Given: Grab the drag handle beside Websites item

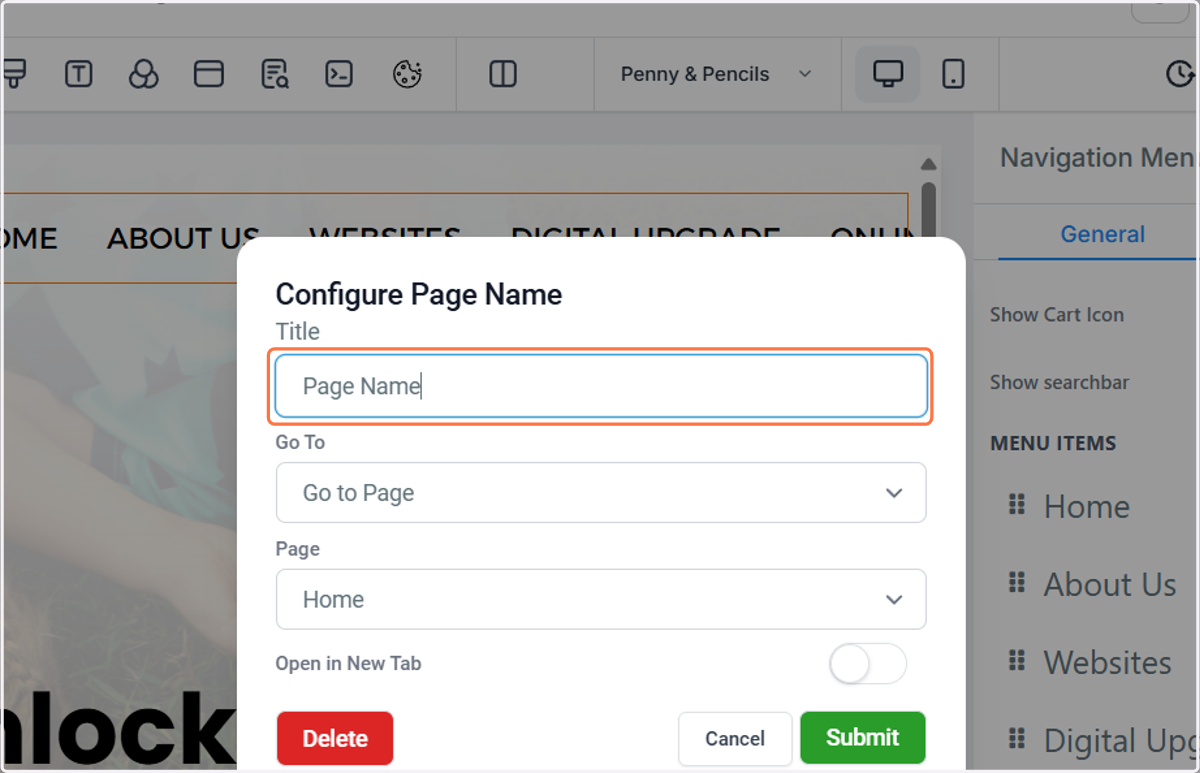Looking at the screenshot, I should pos(1017,661).
